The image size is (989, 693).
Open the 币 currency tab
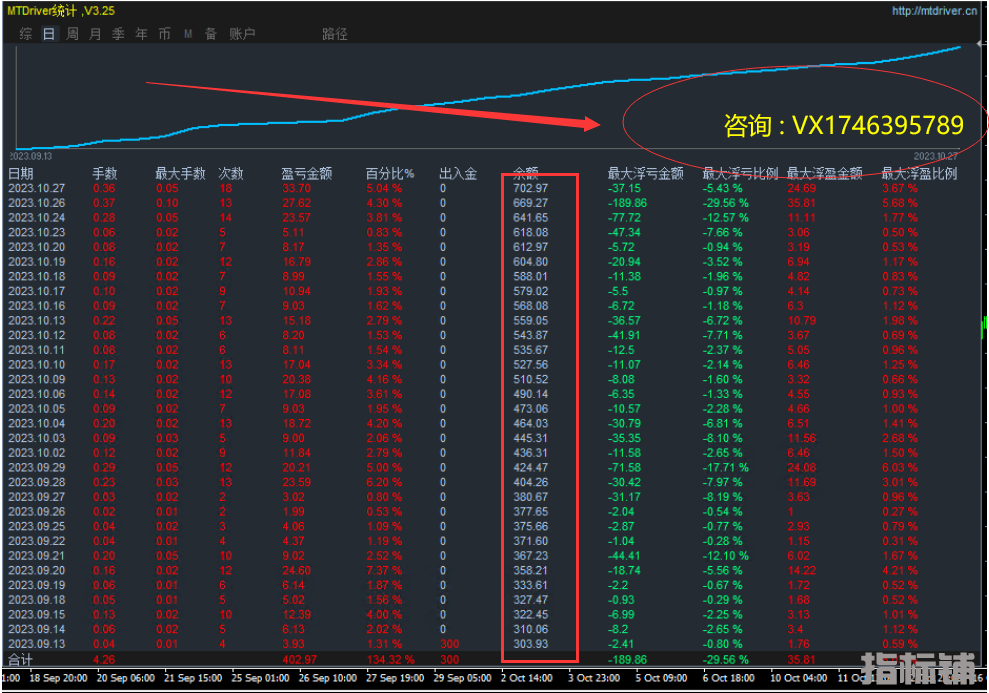164,34
